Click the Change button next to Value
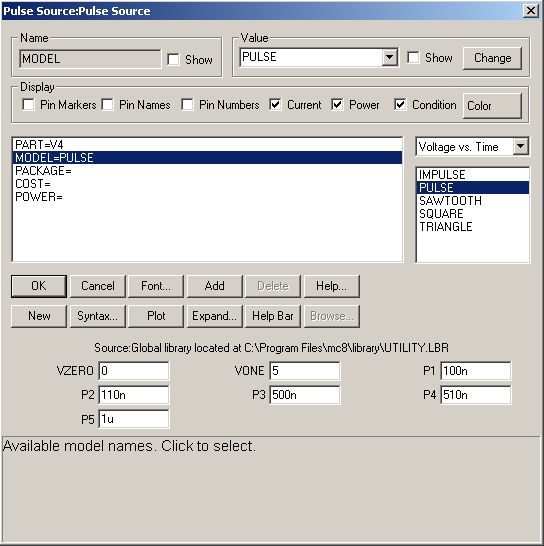This screenshot has width=544, height=546. coord(492,58)
